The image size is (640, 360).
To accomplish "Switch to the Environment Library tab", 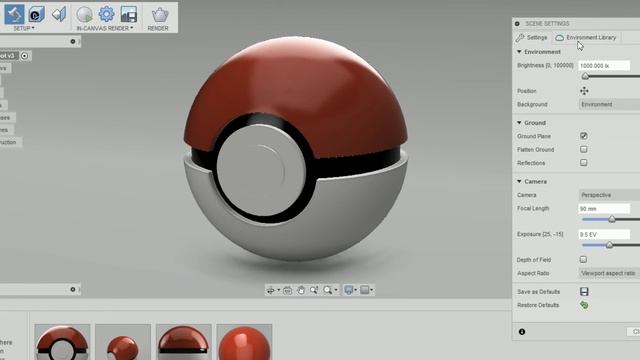I will [x=586, y=38].
